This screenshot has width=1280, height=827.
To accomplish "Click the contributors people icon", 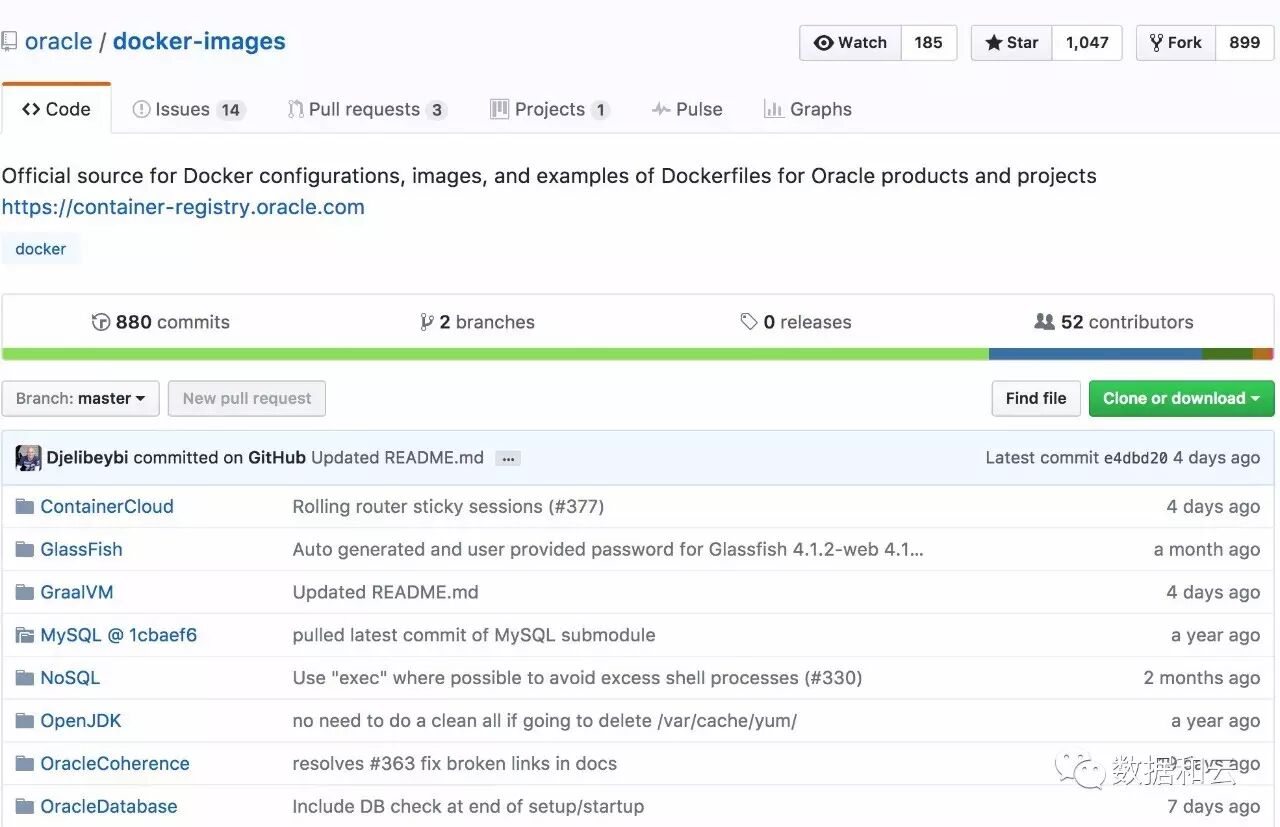I will tap(1044, 322).
